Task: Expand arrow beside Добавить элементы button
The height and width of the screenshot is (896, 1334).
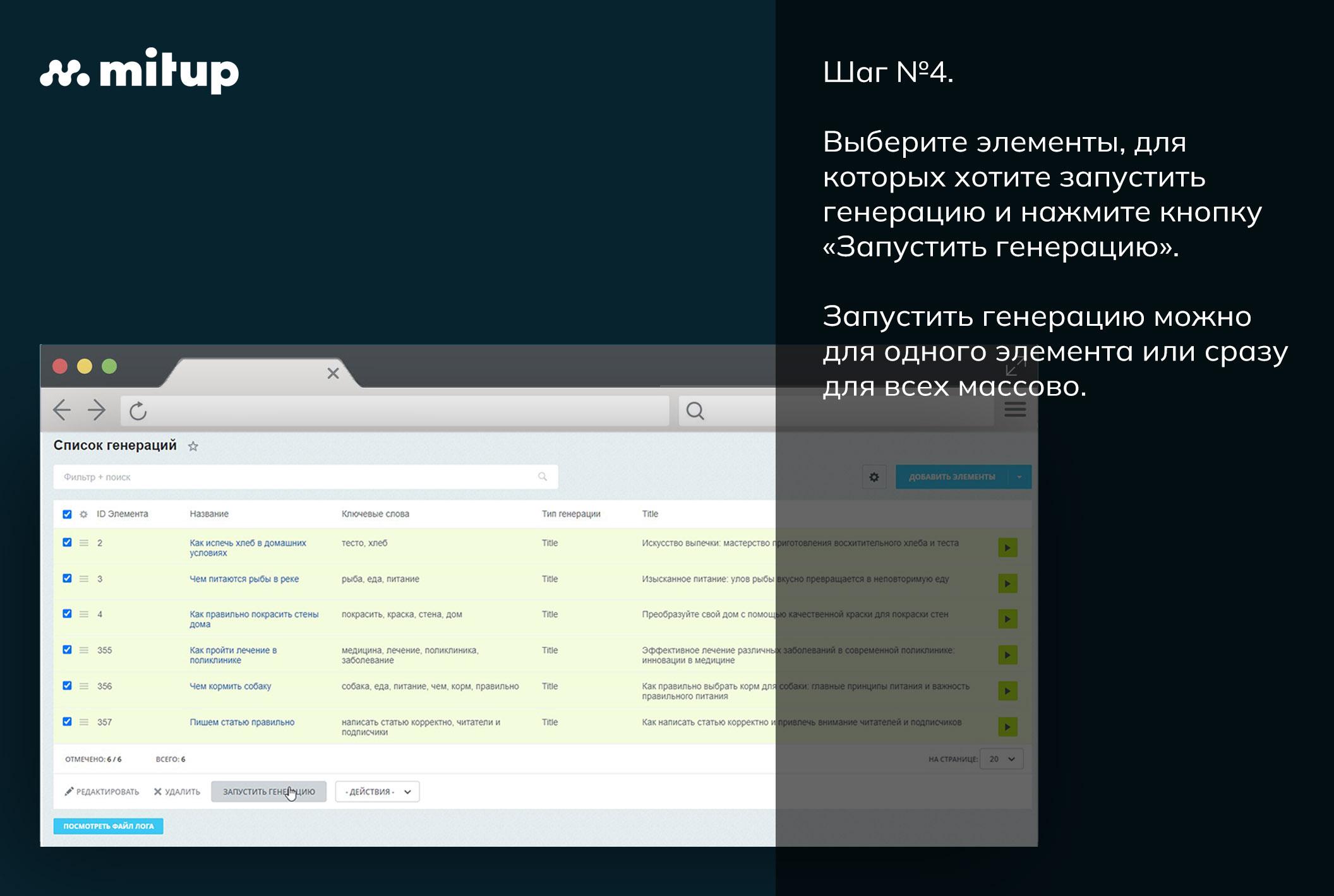Action: pyautogui.click(x=1019, y=477)
